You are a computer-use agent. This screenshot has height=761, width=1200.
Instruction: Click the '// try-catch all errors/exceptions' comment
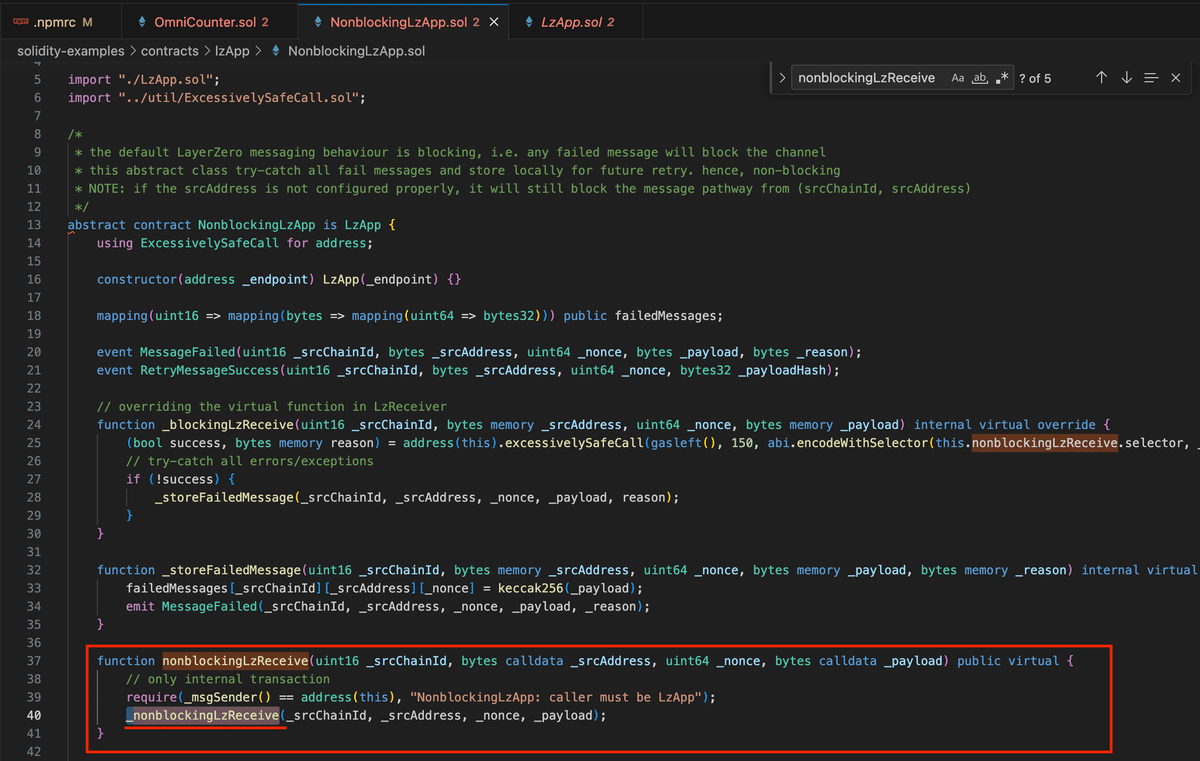click(x=250, y=461)
